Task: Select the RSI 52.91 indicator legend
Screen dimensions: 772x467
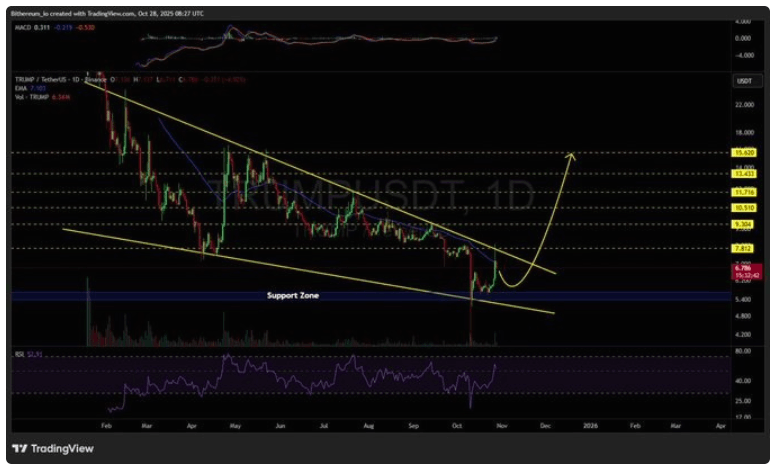Action: 29,354
